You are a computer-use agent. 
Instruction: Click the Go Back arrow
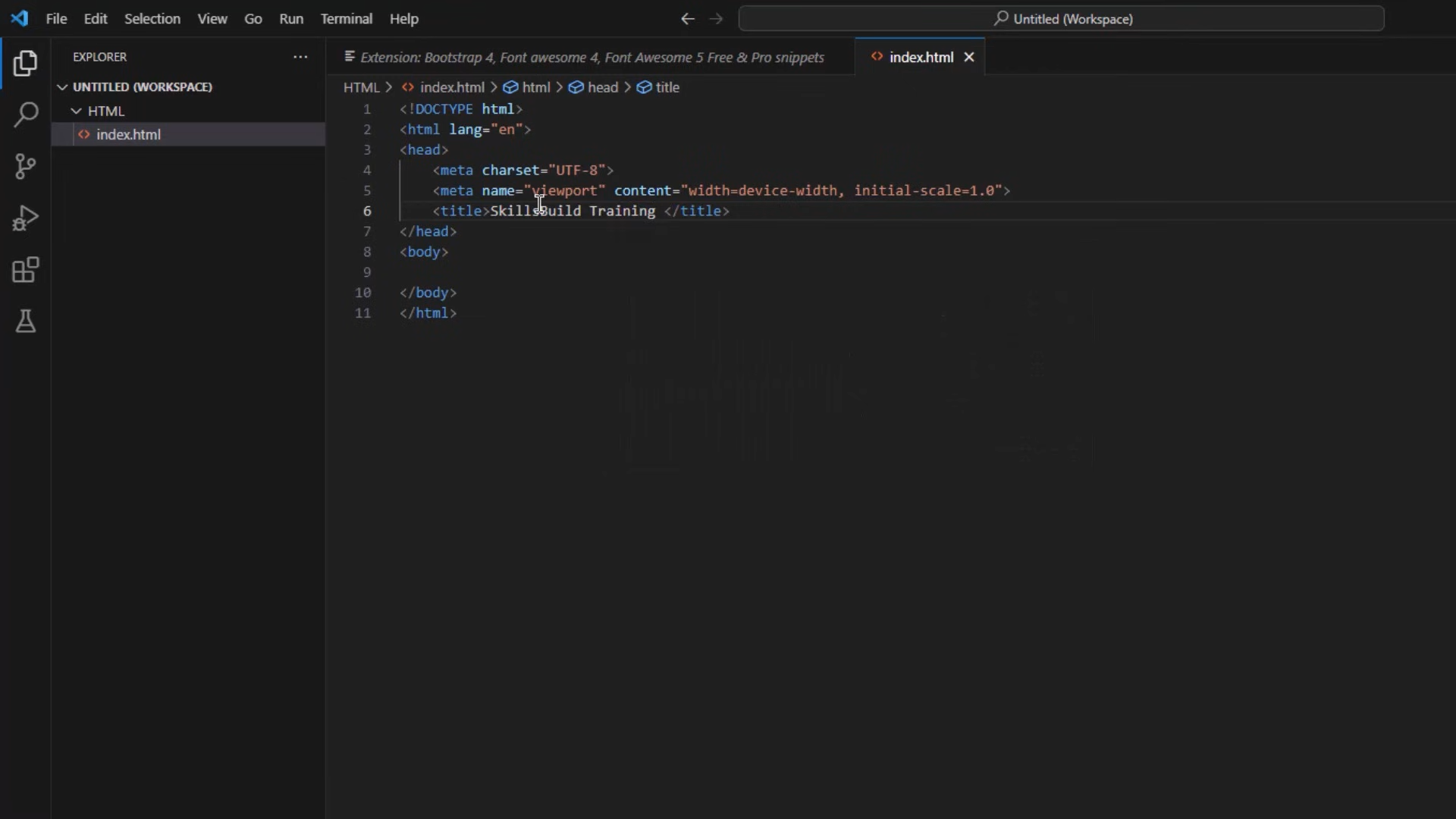687,19
